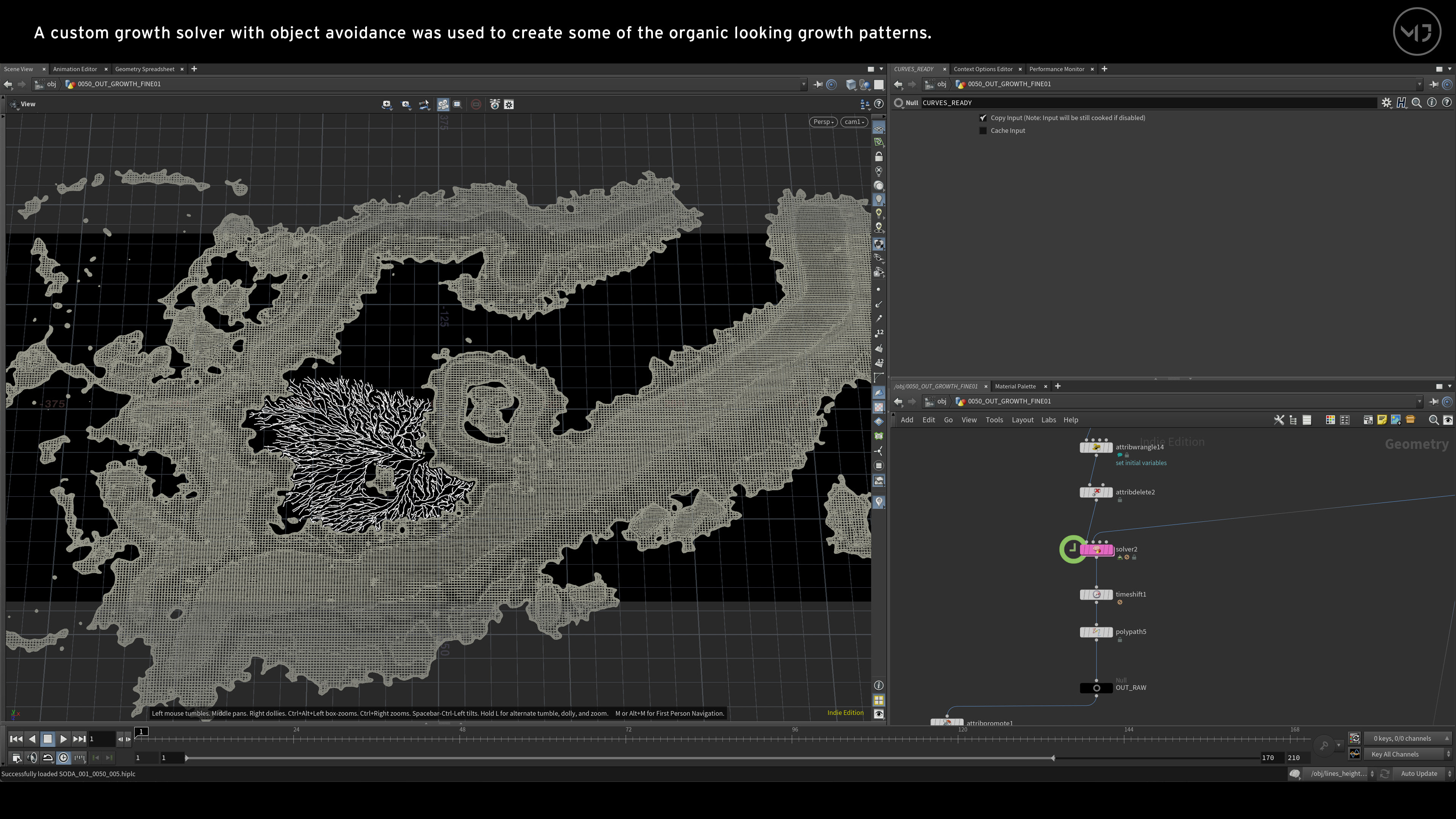Disable the Copy Input checkbox

pyautogui.click(x=983, y=118)
